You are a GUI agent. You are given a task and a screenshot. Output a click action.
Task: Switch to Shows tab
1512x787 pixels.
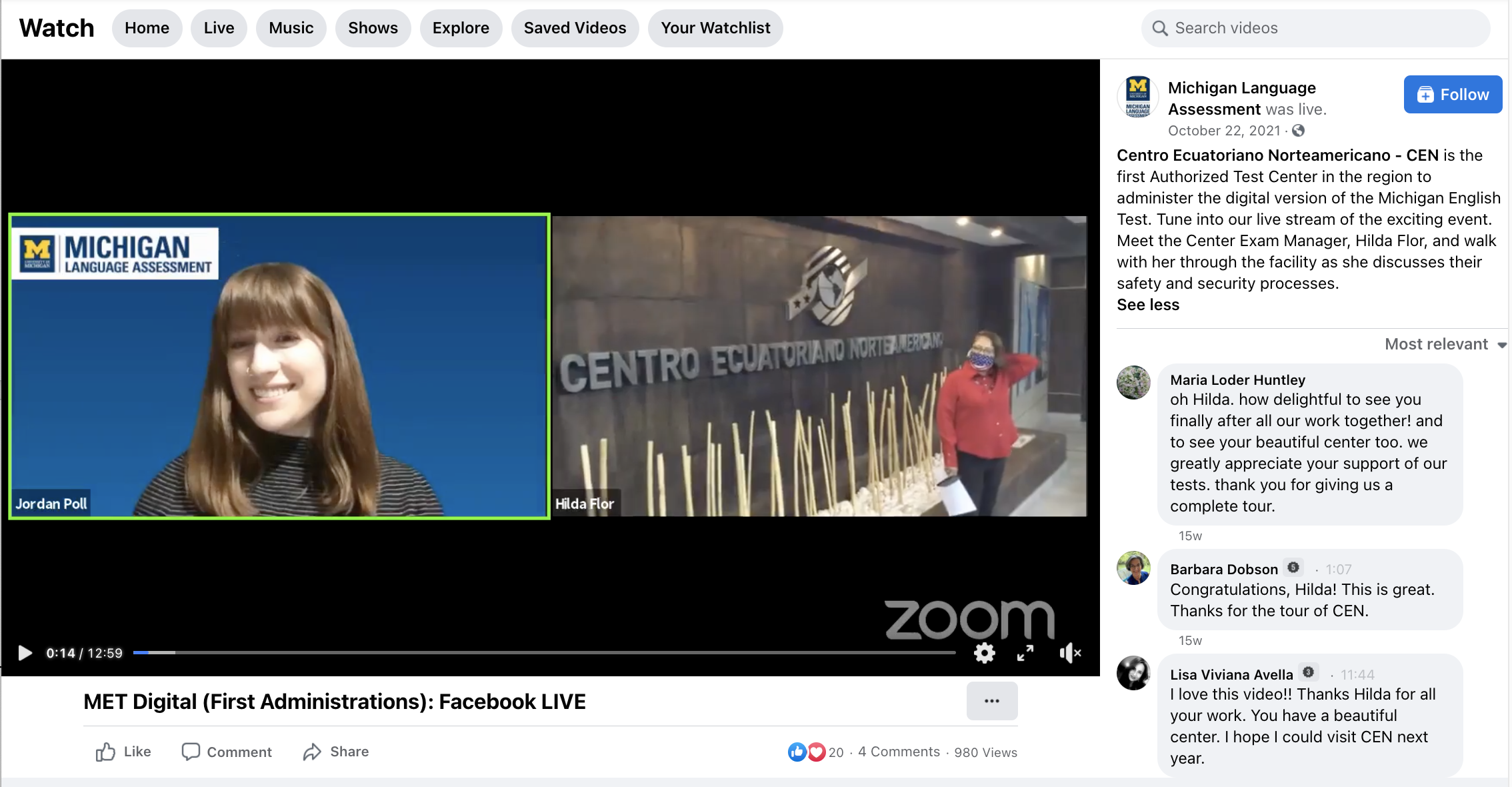[373, 28]
